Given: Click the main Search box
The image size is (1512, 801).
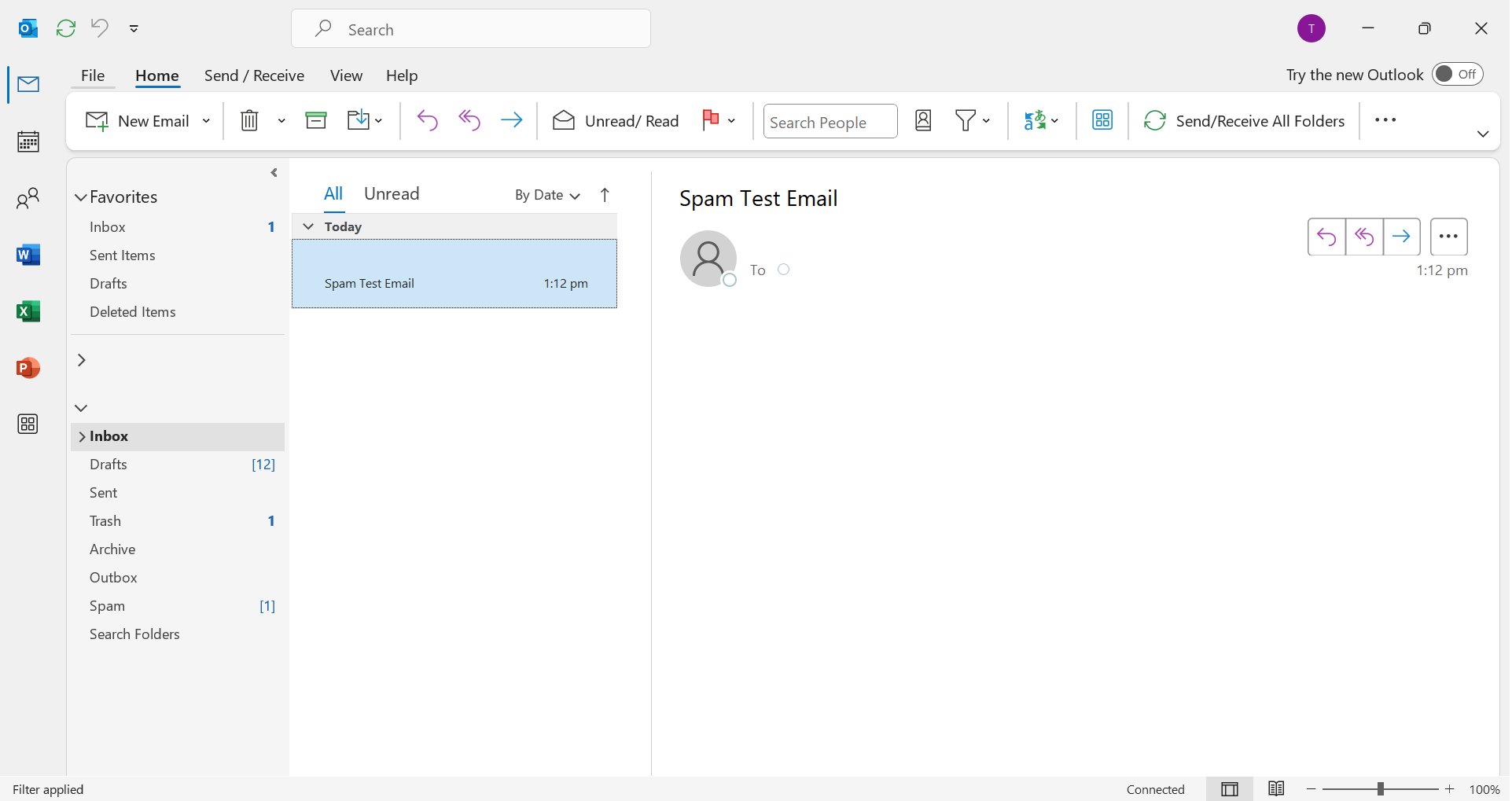Looking at the screenshot, I should (x=471, y=29).
